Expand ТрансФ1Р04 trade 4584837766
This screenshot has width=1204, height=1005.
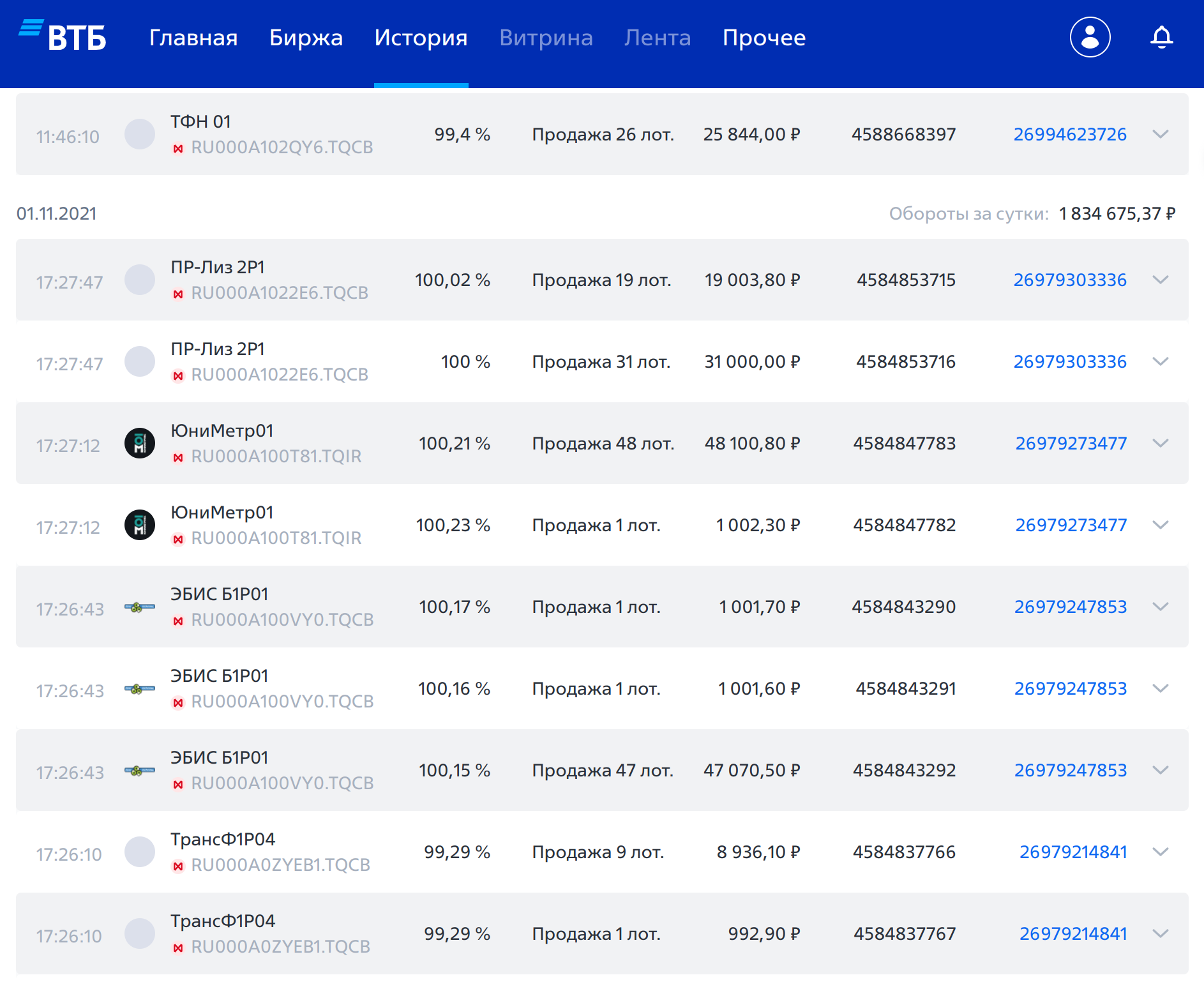coord(1161,852)
